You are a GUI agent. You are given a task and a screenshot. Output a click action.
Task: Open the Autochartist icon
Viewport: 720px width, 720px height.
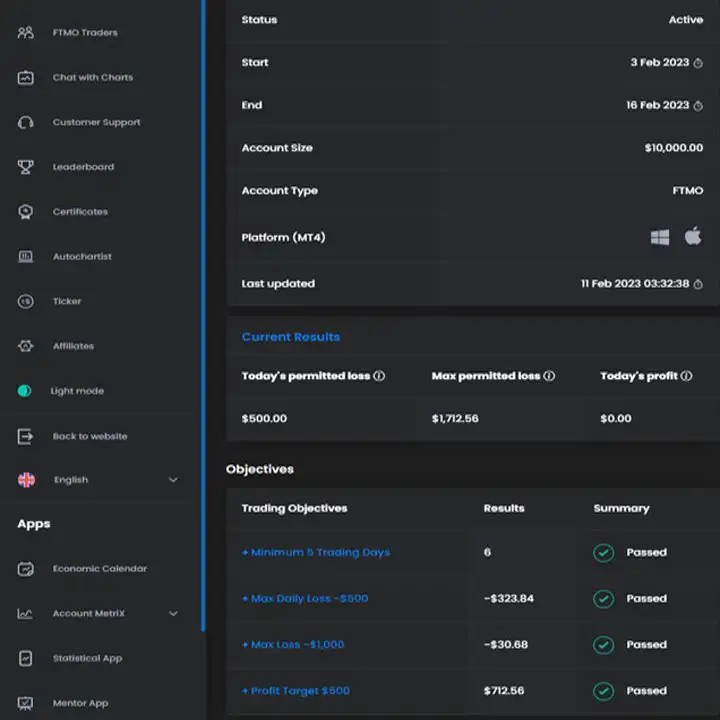pyautogui.click(x=26, y=257)
